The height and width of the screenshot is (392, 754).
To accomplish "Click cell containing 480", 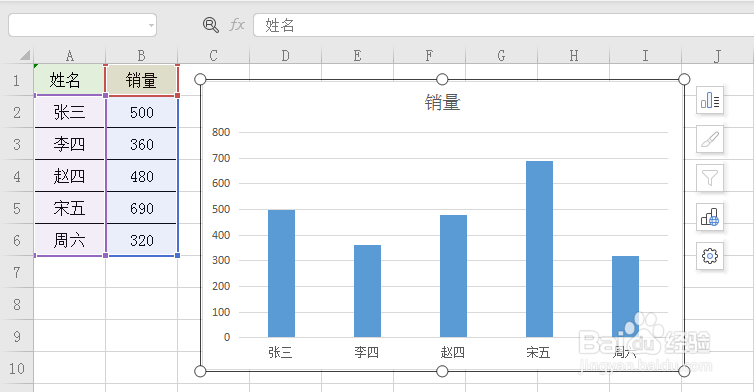I will (141, 176).
